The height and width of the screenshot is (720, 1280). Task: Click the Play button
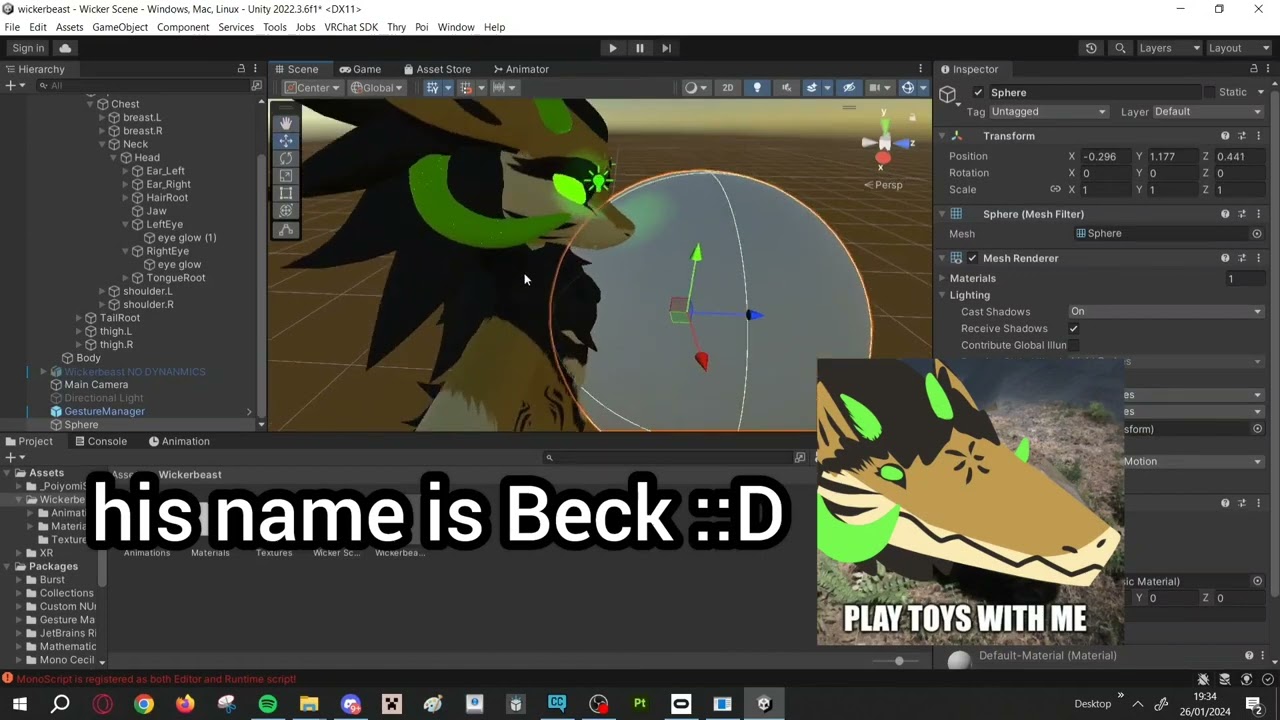pyautogui.click(x=613, y=48)
